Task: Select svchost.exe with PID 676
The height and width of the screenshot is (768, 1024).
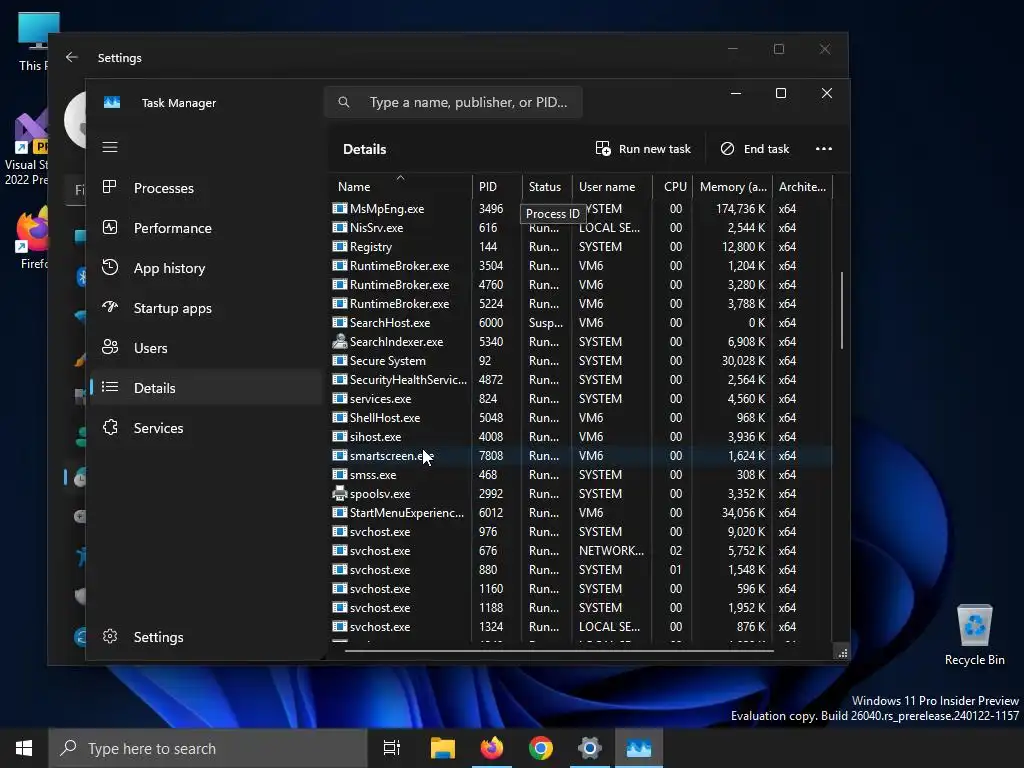Action: coord(581,550)
